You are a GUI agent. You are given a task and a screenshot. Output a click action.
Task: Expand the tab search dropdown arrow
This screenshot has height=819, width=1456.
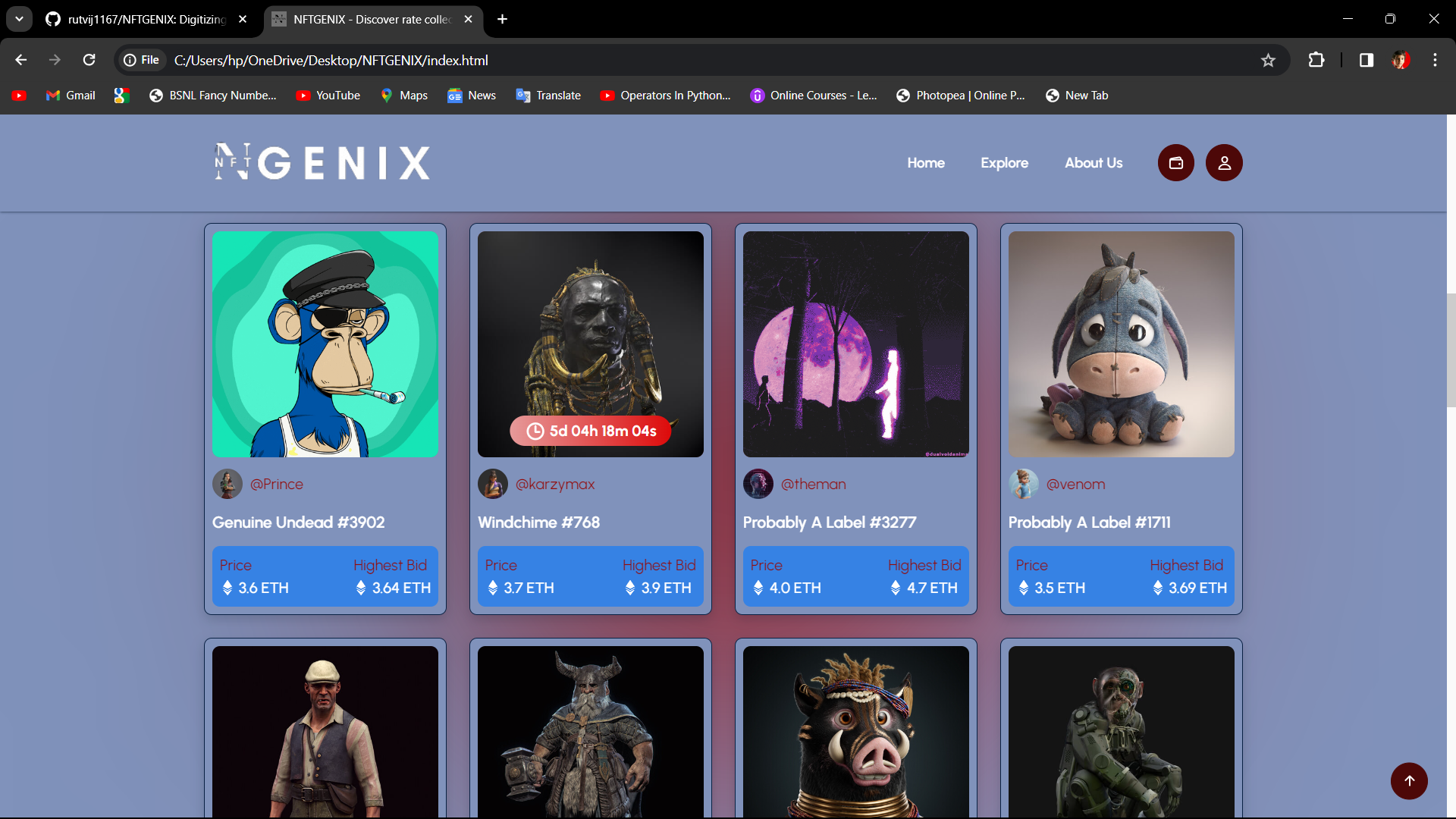coord(19,19)
